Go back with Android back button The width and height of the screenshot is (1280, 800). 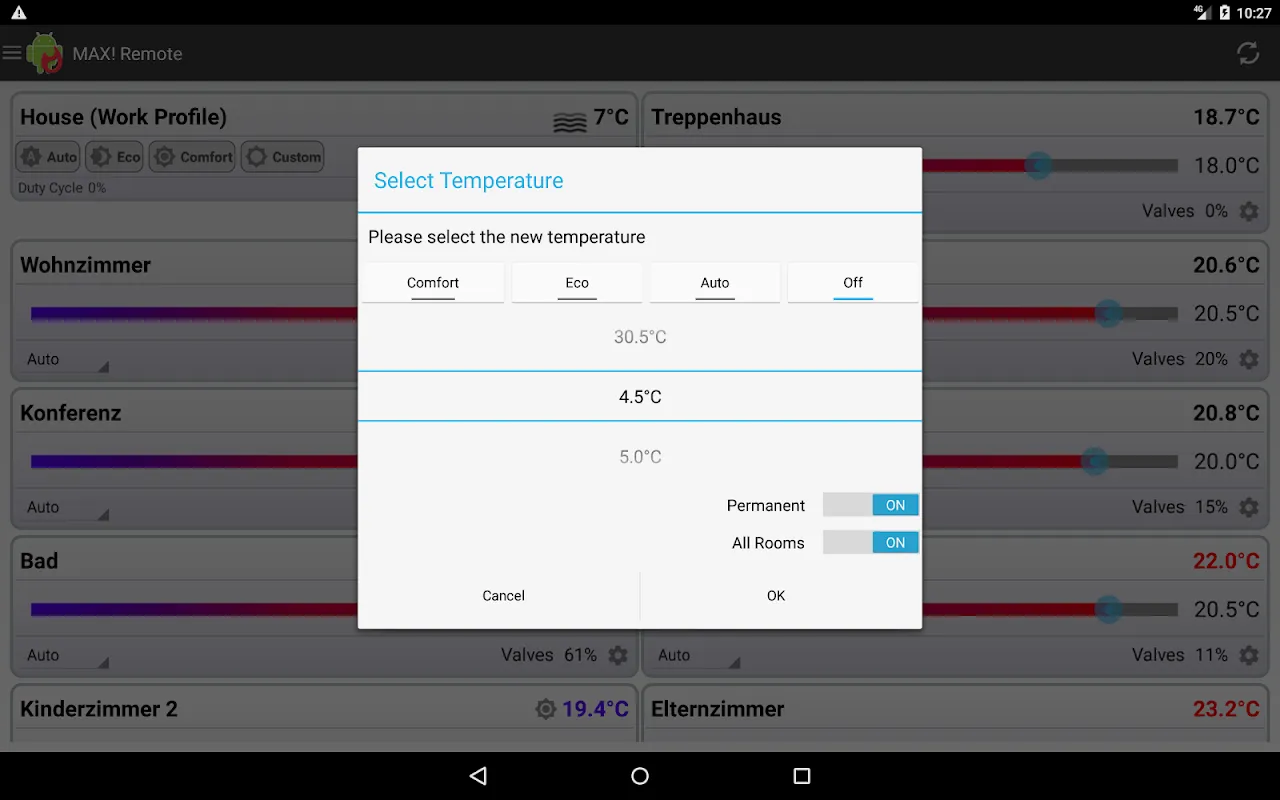[478, 776]
